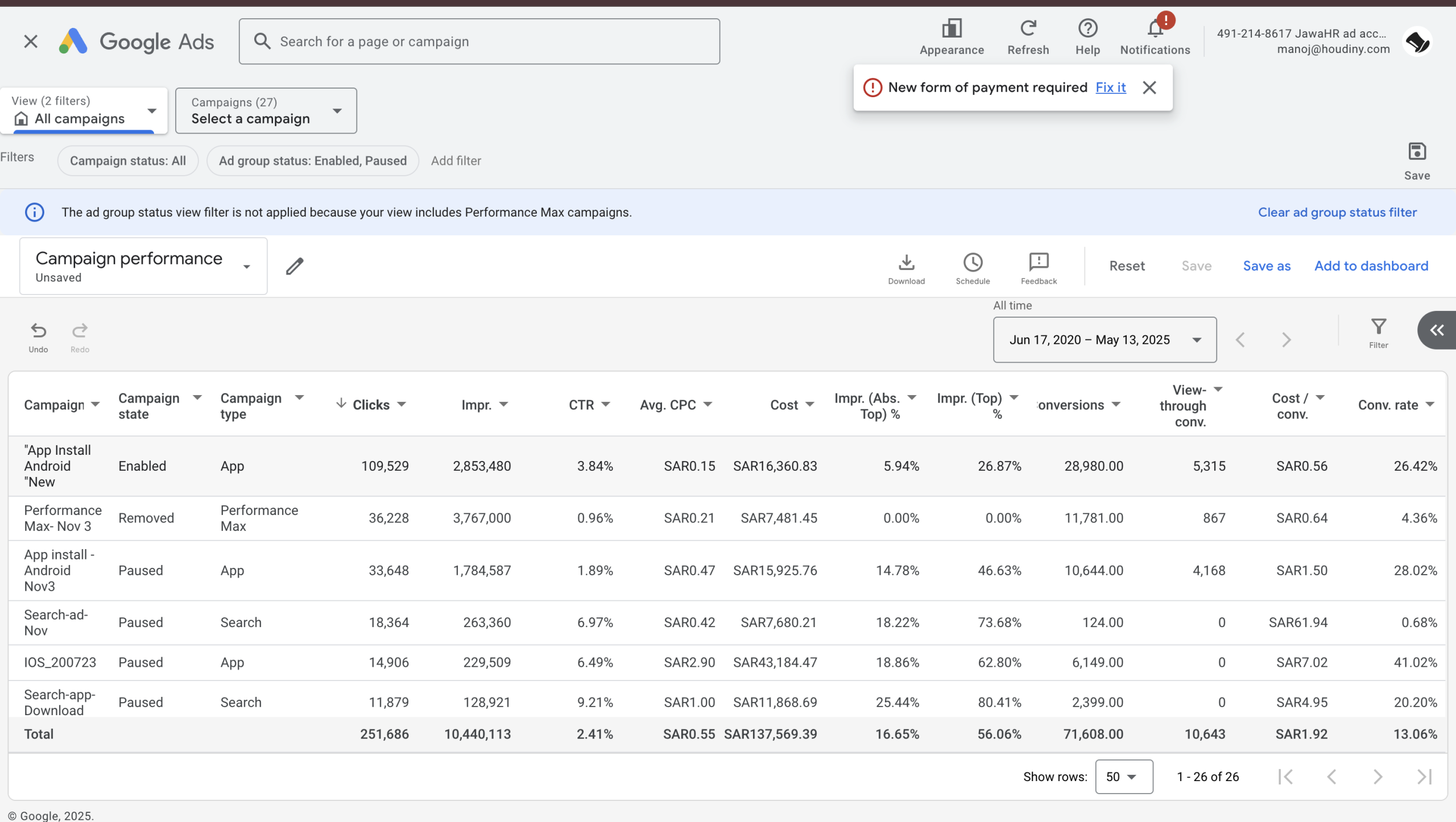Open the Campaign status: All filter chip
This screenshot has height=822, width=1456.
[x=128, y=161]
